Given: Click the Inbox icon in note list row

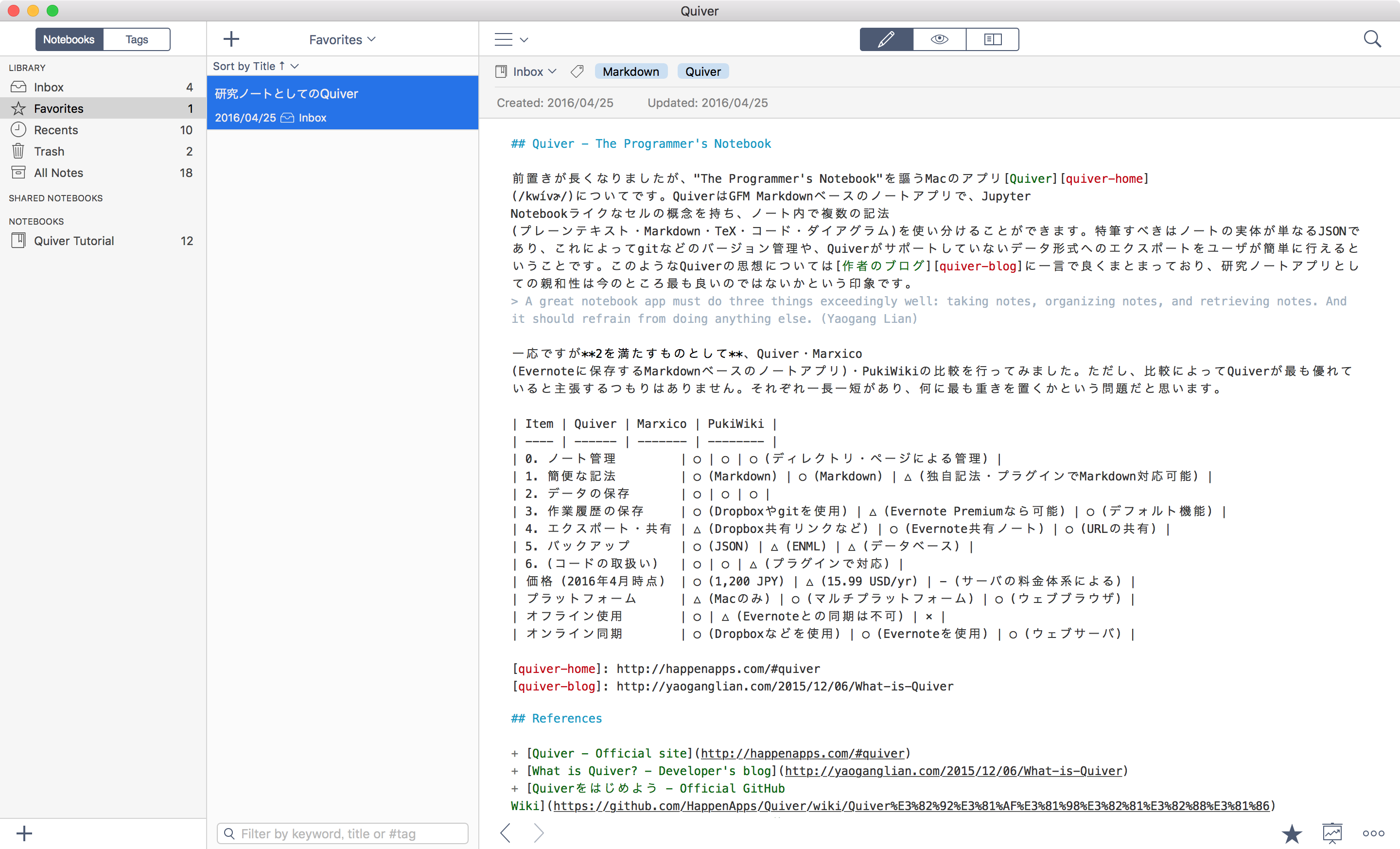Looking at the screenshot, I should coord(287,118).
